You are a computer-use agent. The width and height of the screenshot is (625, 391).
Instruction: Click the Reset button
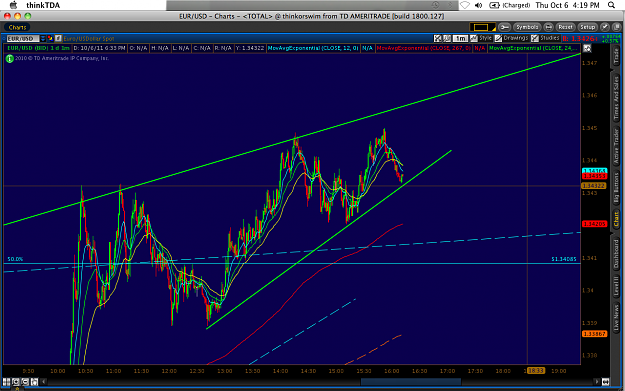click(x=565, y=27)
